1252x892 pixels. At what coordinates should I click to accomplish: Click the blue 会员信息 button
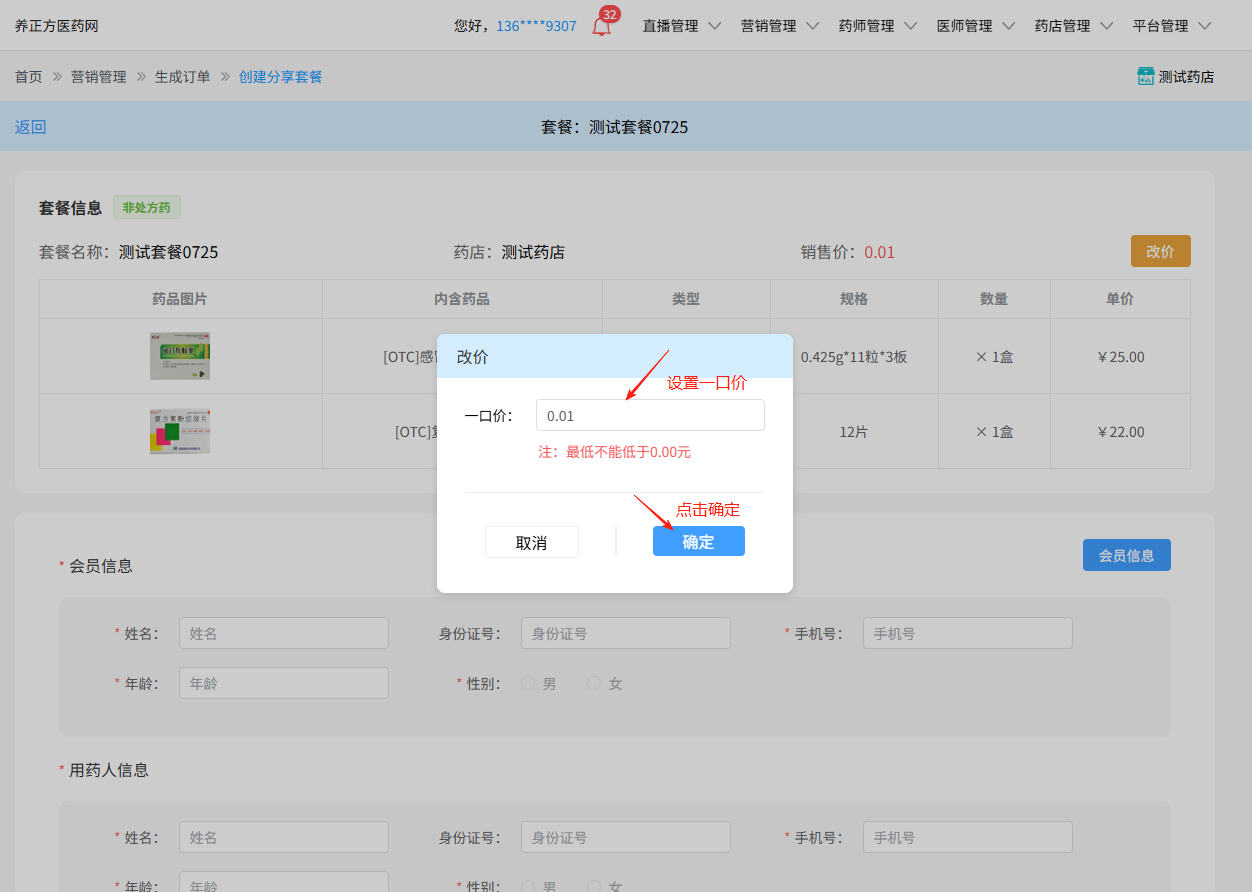tap(1126, 555)
